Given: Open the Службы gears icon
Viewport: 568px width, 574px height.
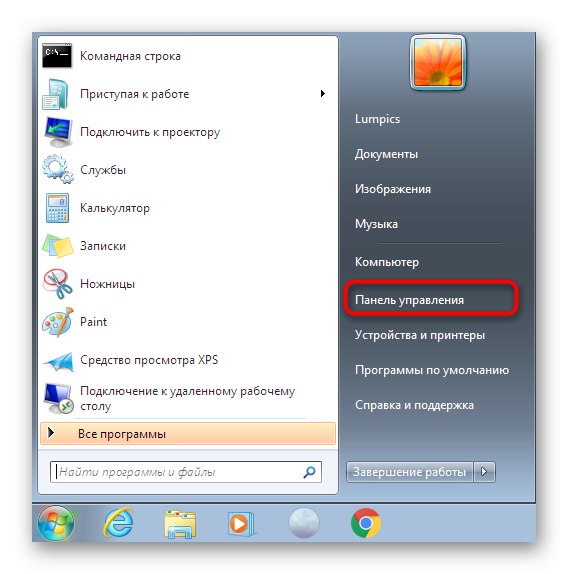Looking at the screenshot, I should [57, 169].
